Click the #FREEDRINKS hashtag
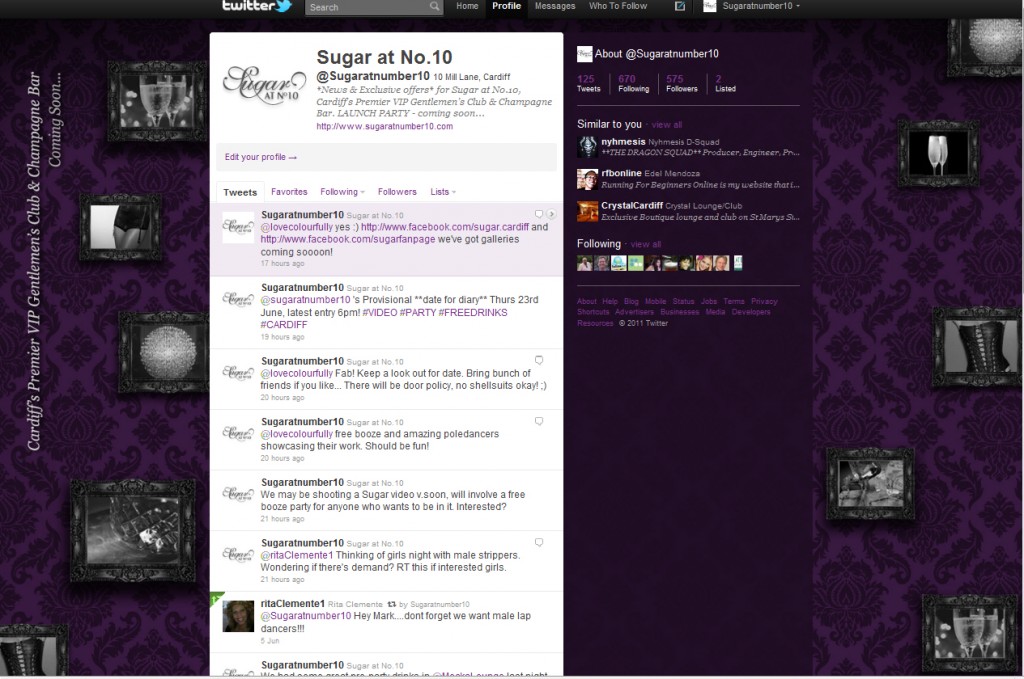Screen dimensions: 1024x679 473,313
